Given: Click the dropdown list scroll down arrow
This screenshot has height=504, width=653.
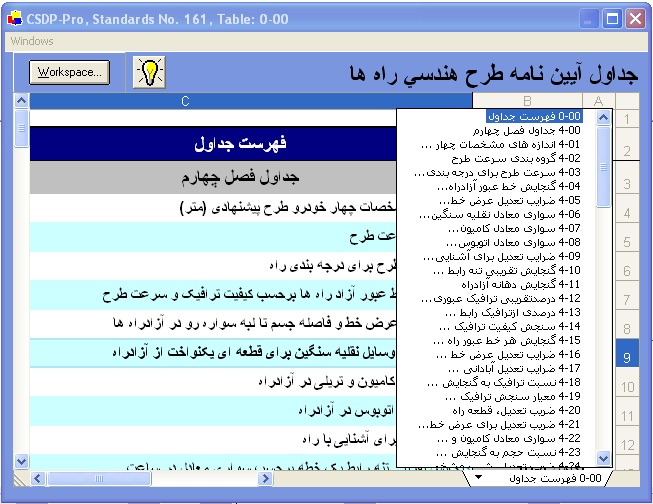Looking at the screenshot, I should (603, 458).
